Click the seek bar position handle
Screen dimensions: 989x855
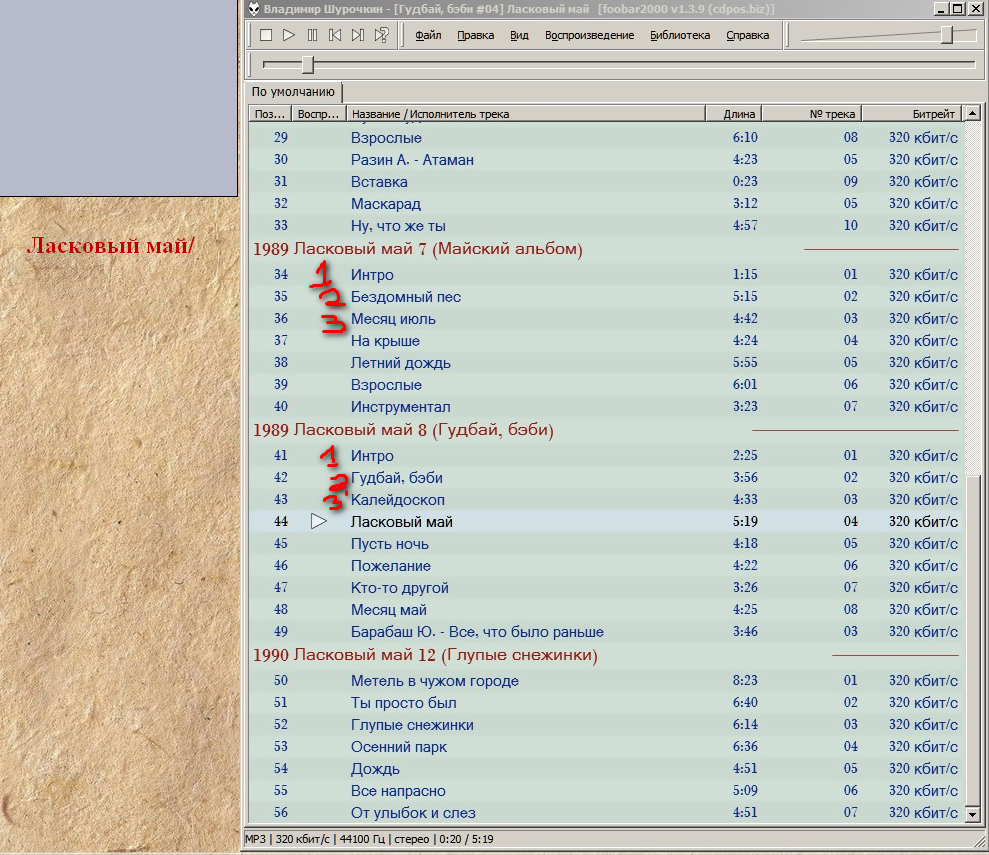pos(308,65)
